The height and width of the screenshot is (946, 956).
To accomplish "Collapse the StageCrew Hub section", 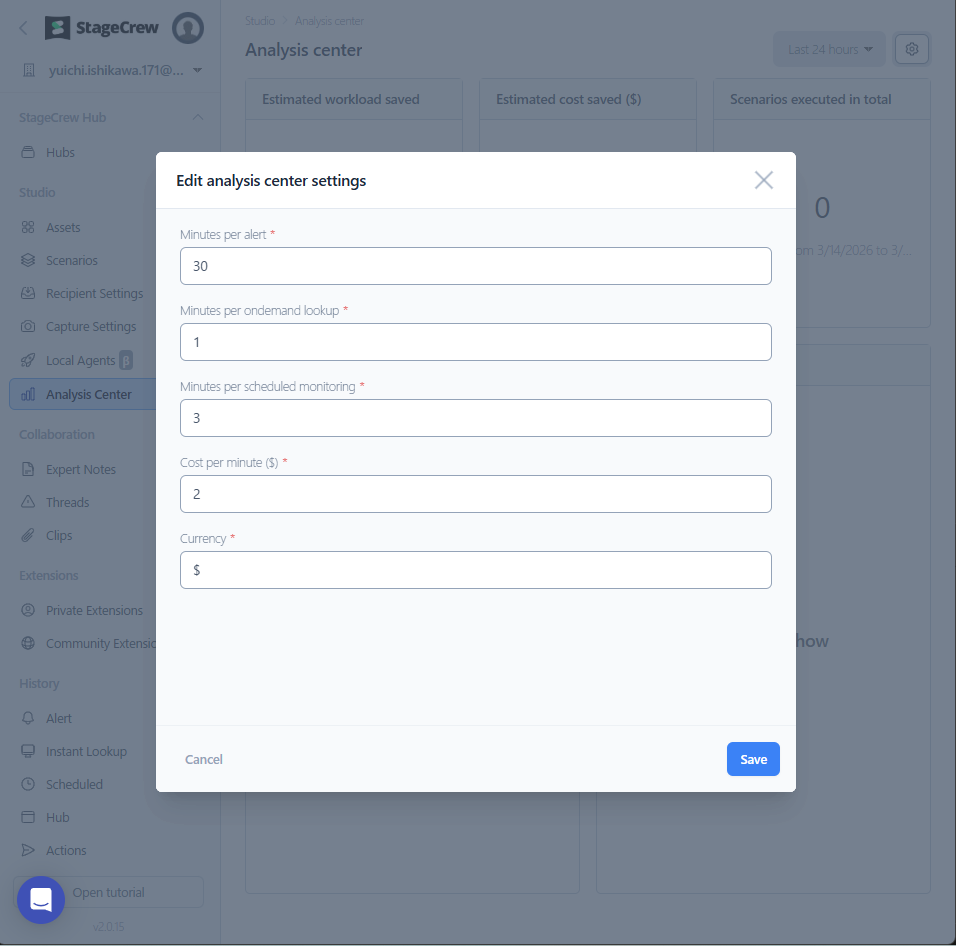I will tap(198, 118).
